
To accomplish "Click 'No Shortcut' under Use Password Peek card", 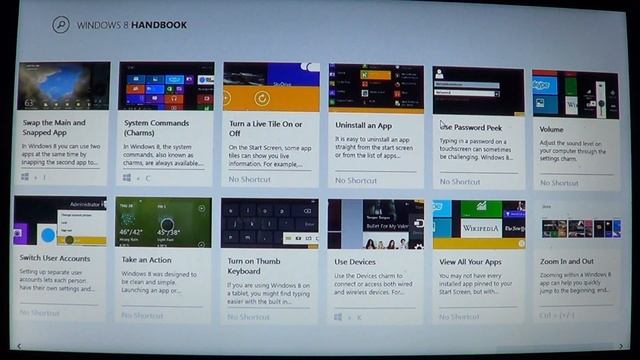I will coord(460,182).
